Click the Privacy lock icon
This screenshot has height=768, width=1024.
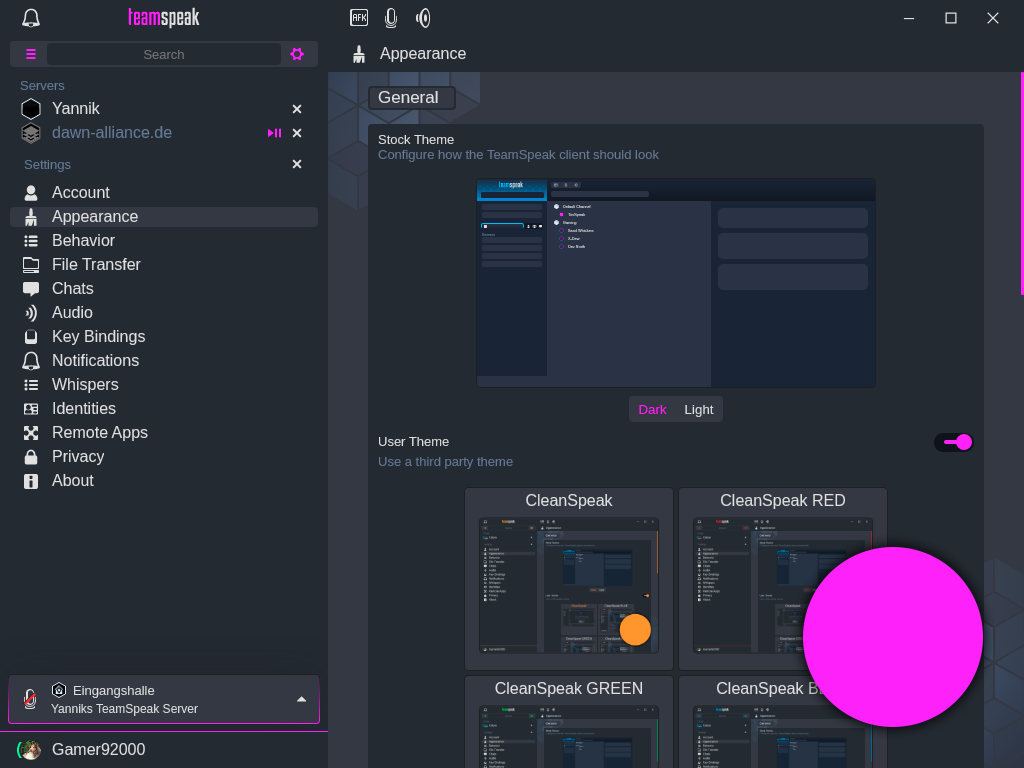(31, 456)
